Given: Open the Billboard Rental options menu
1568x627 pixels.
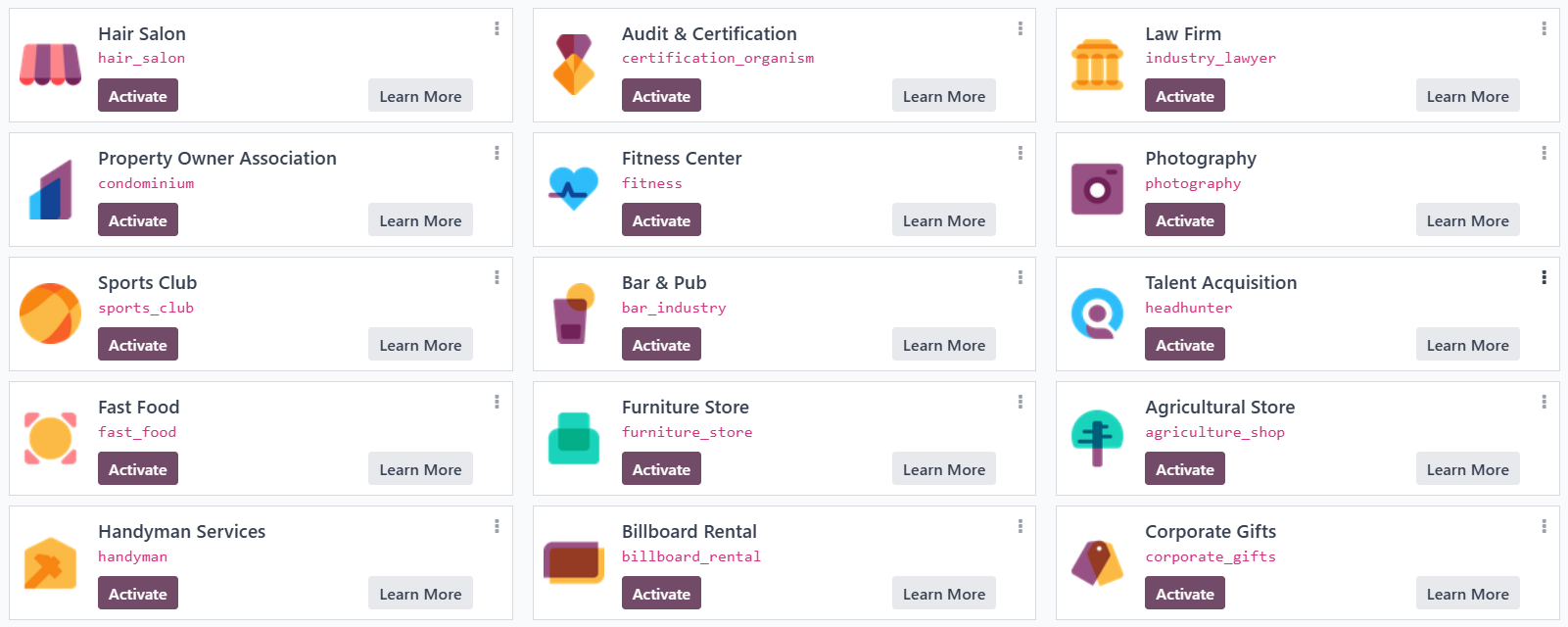Looking at the screenshot, I should 1020,526.
